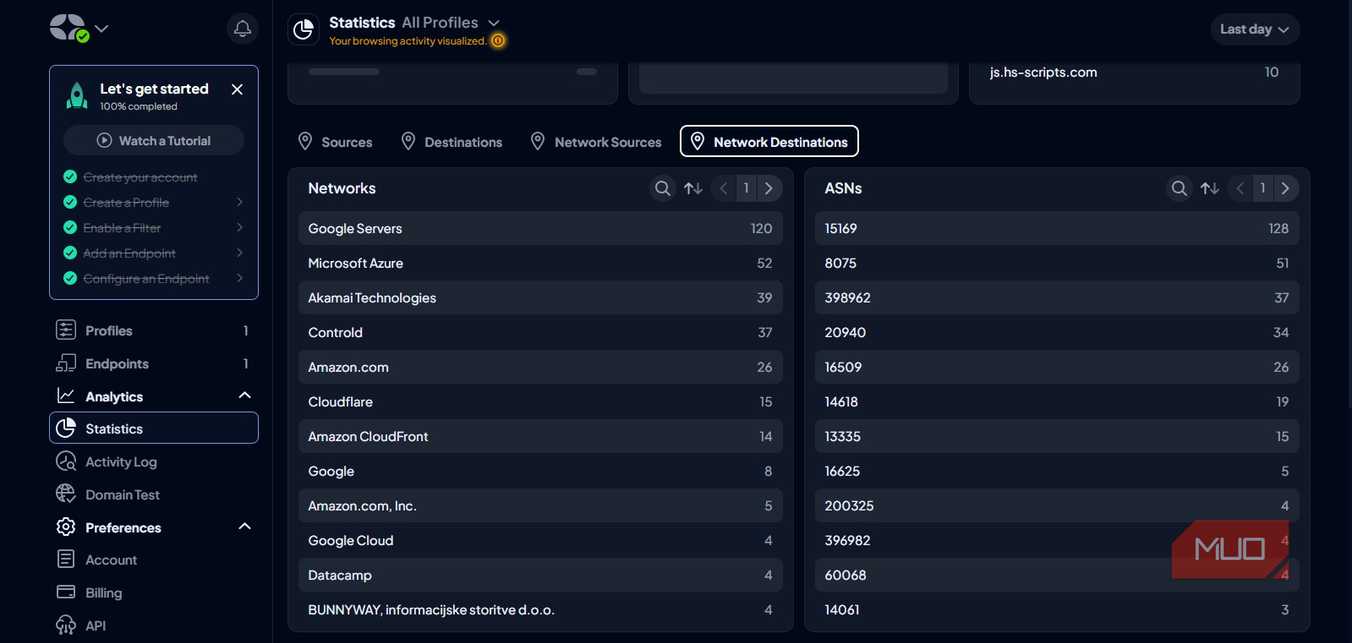The image size is (1352, 643).
Task: Change the Last day time range
Action: (x=1255, y=29)
